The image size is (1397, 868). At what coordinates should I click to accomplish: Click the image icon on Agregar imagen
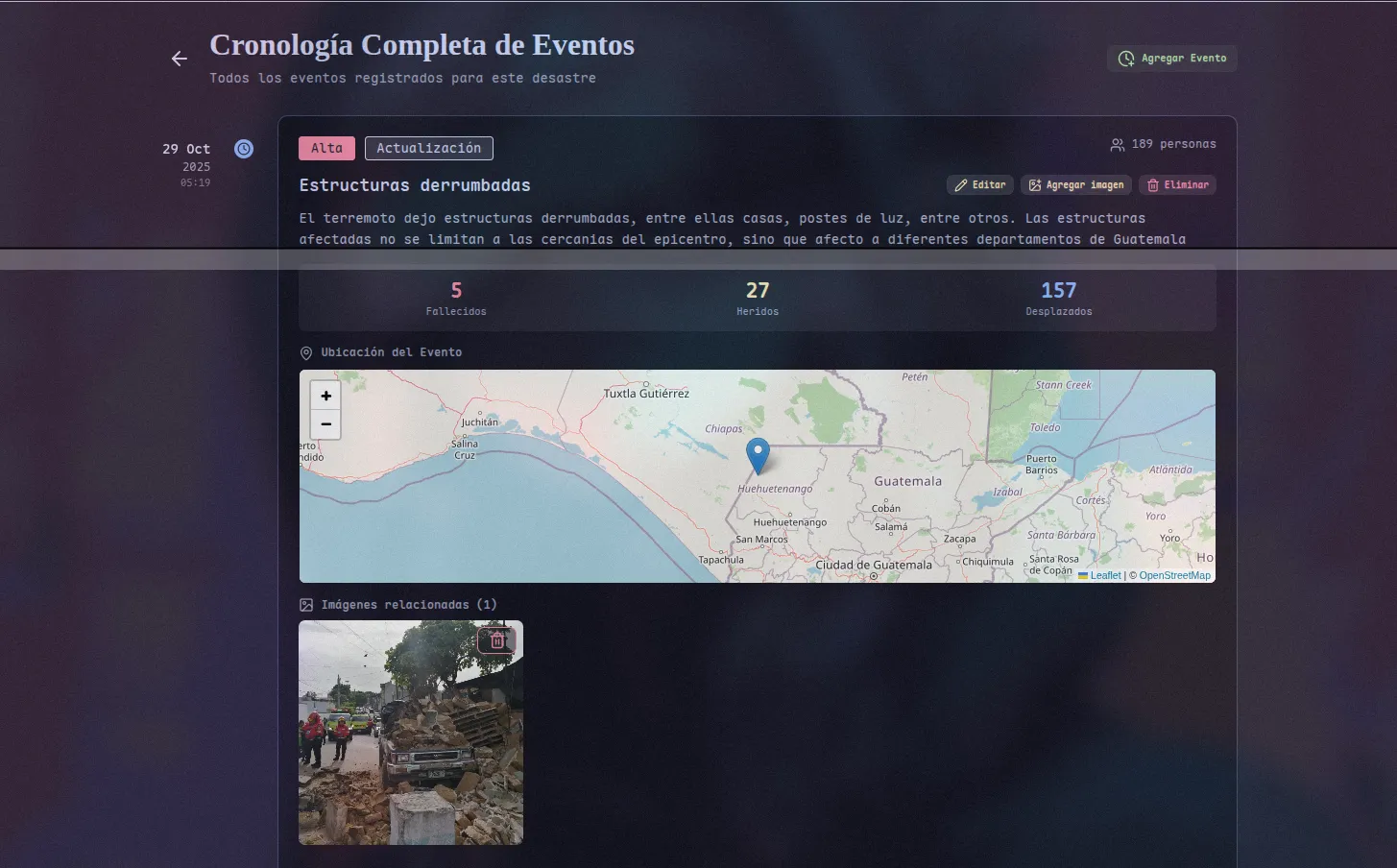1034,184
